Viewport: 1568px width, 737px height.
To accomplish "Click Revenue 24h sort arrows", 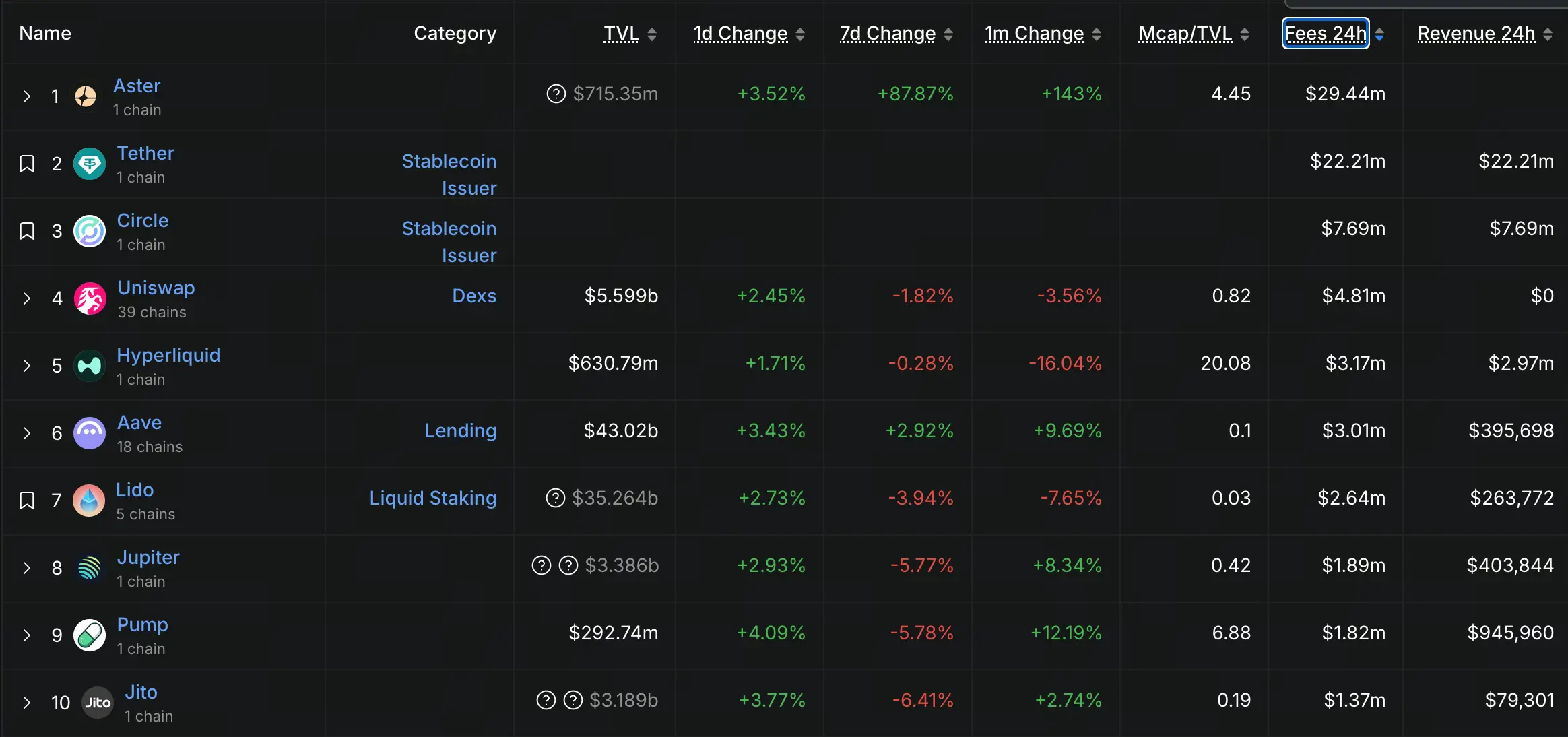I will tap(1548, 34).
